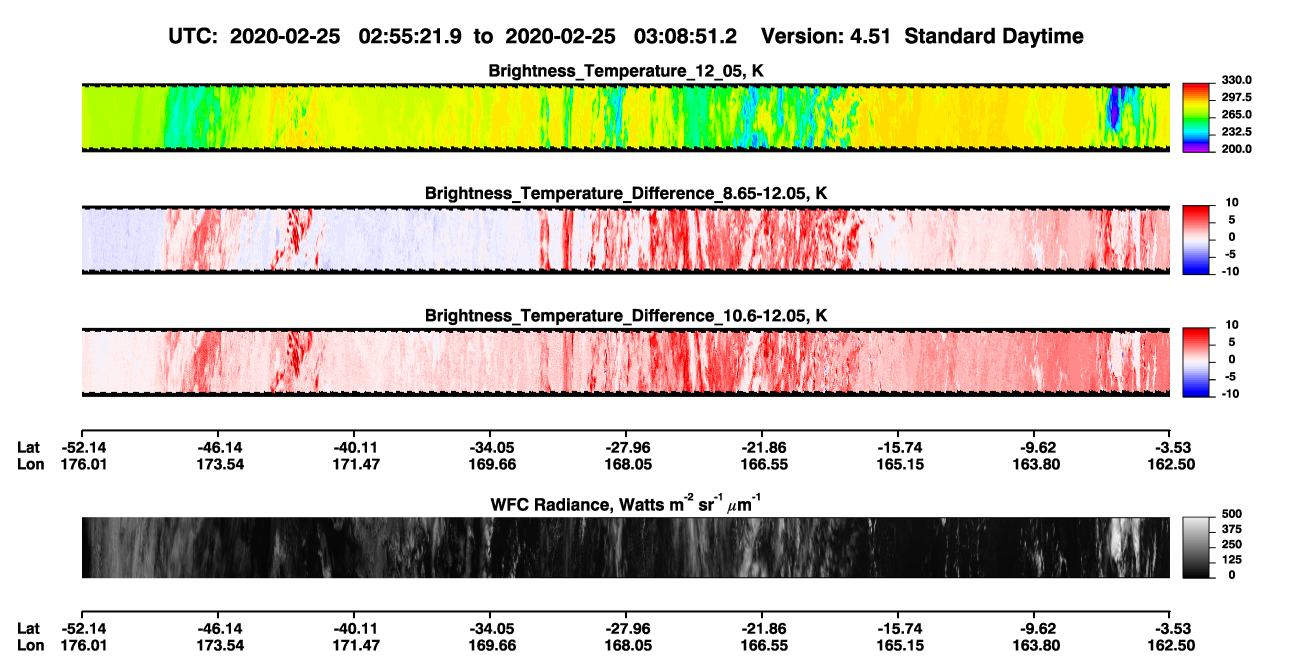Click the 'Lon' label below the WFC Radiance image
Viewport: 1300px width, 667px height.
point(30,646)
